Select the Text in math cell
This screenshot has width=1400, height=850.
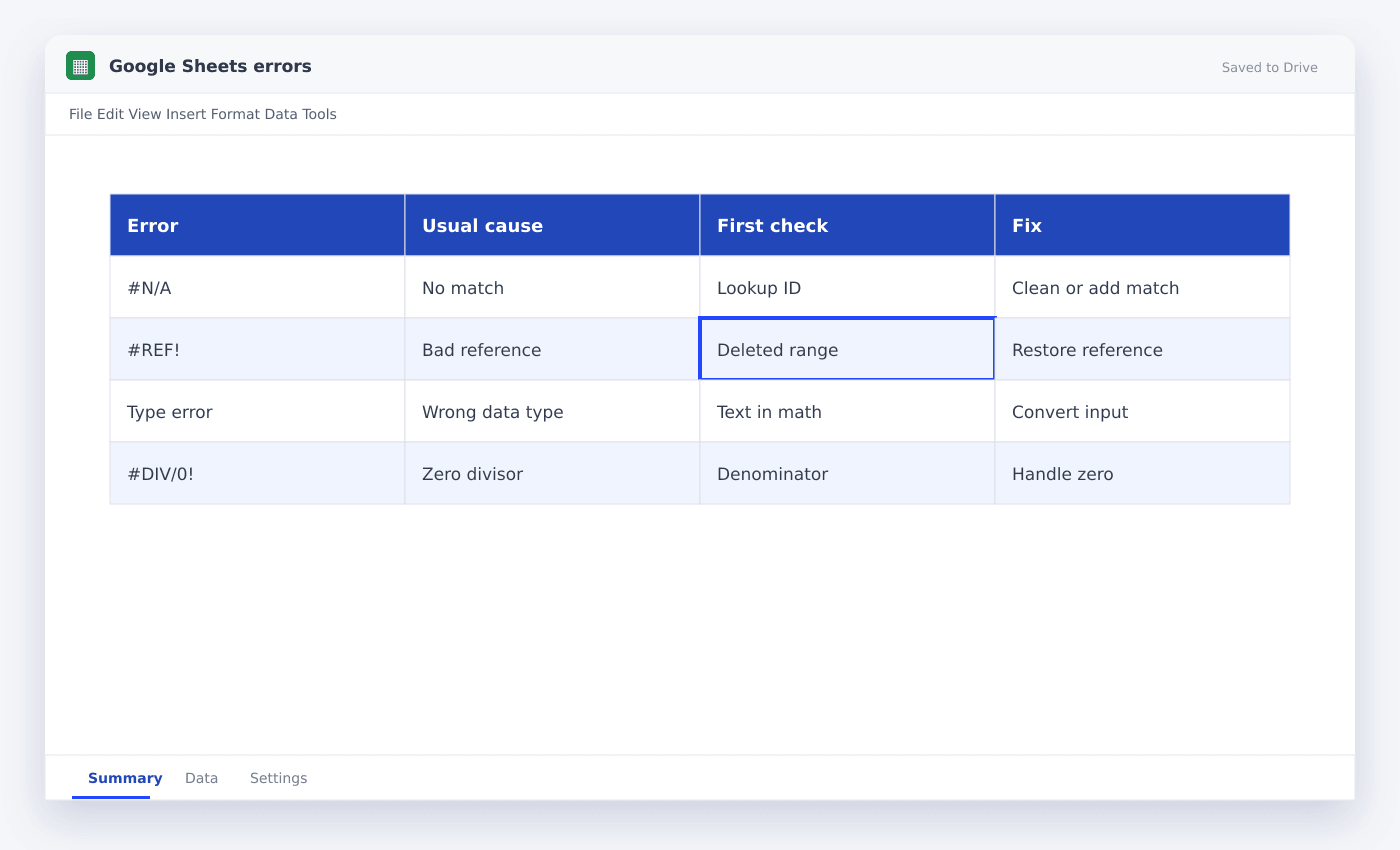(847, 411)
